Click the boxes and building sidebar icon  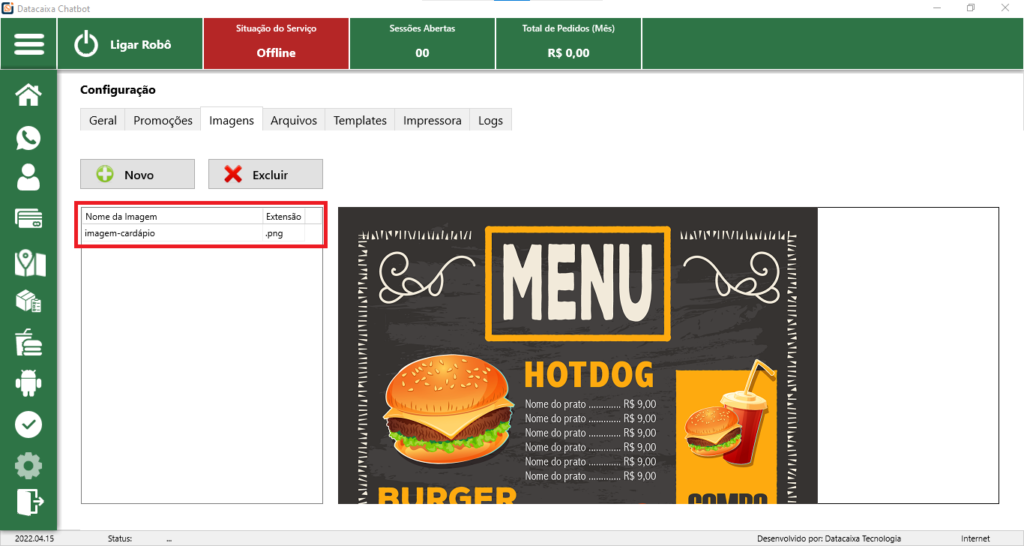(29, 301)
